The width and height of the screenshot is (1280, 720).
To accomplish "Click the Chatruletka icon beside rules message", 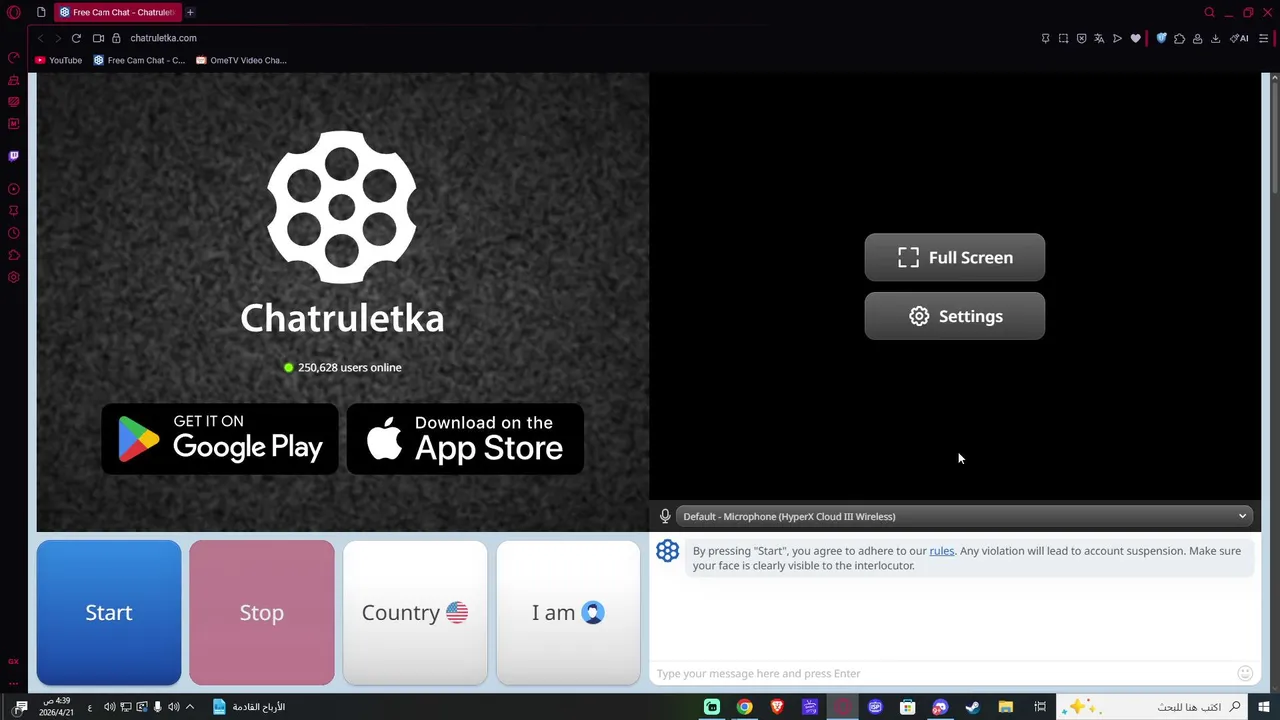I will click(667, 551).
